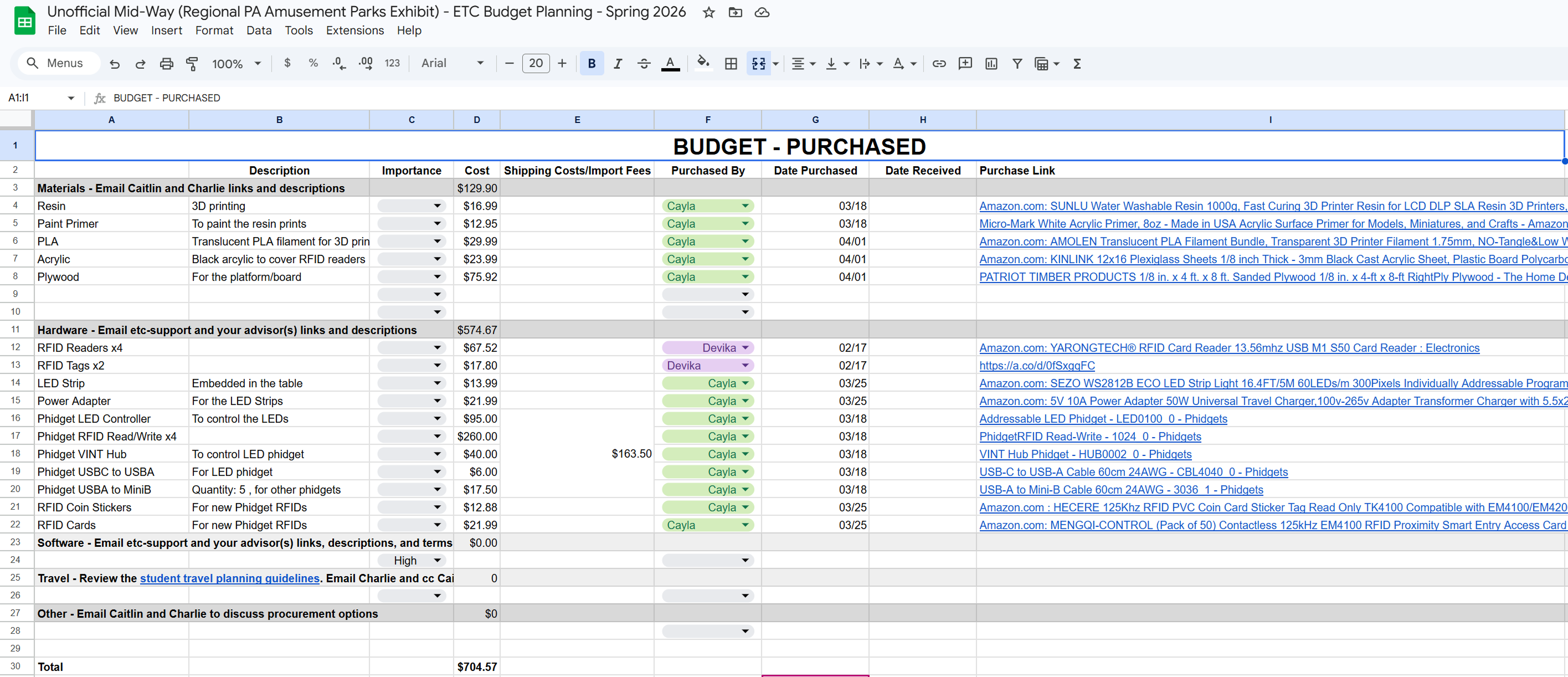Open the Edit menu

(x=90, y=30)
